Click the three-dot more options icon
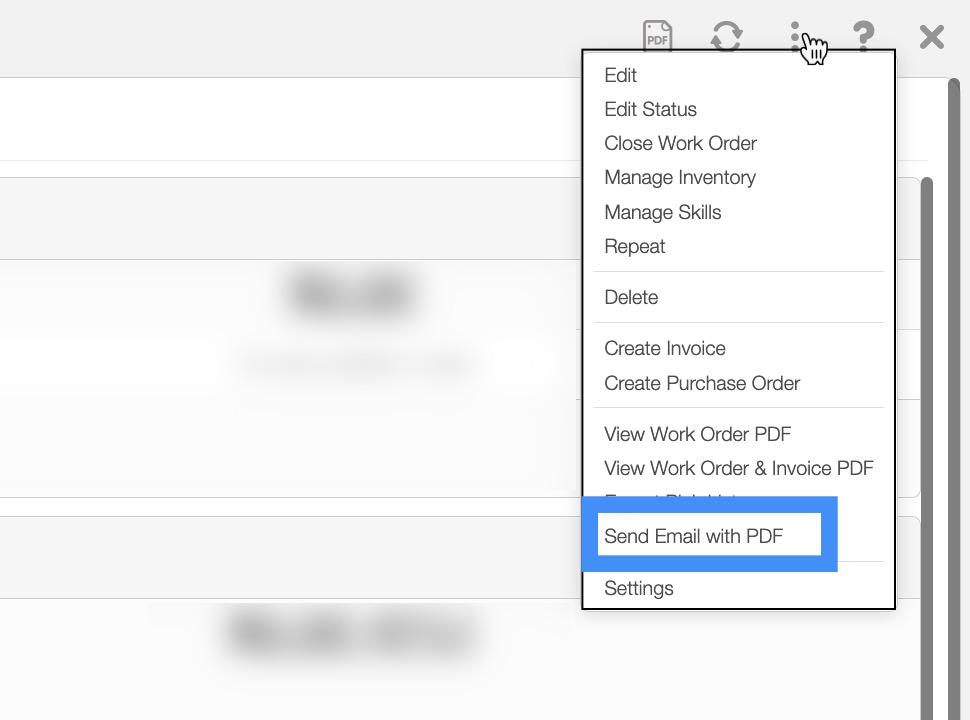 click(x=795, y=37)
